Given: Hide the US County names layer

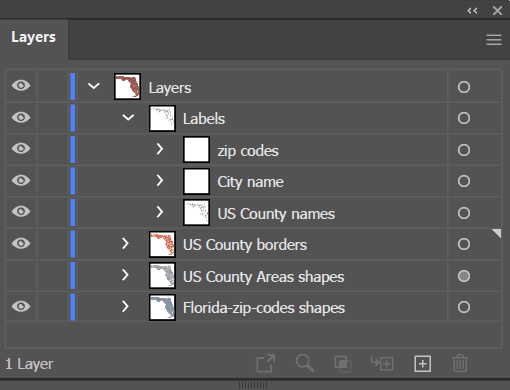Looking at the screenshot, I should tap(21, 211).
